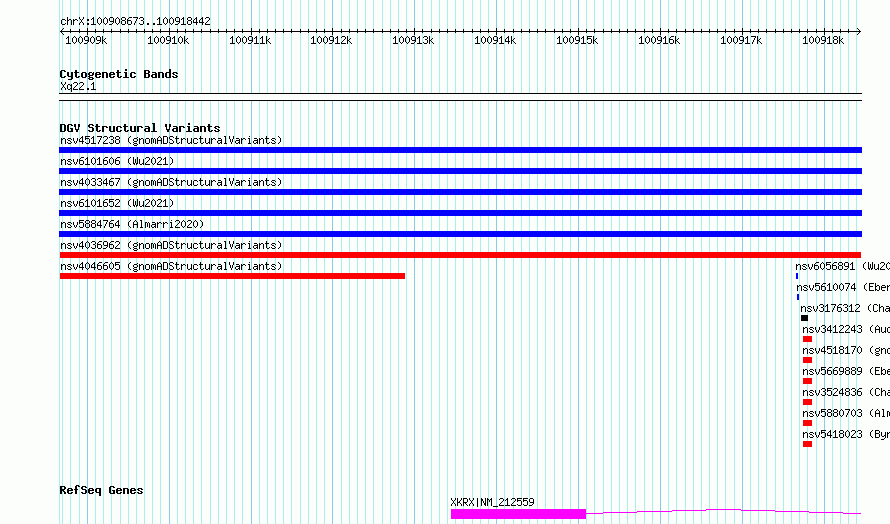Click the 100918k ruler position label
Viewport: 890px width, 524px height.
(823, 40)
